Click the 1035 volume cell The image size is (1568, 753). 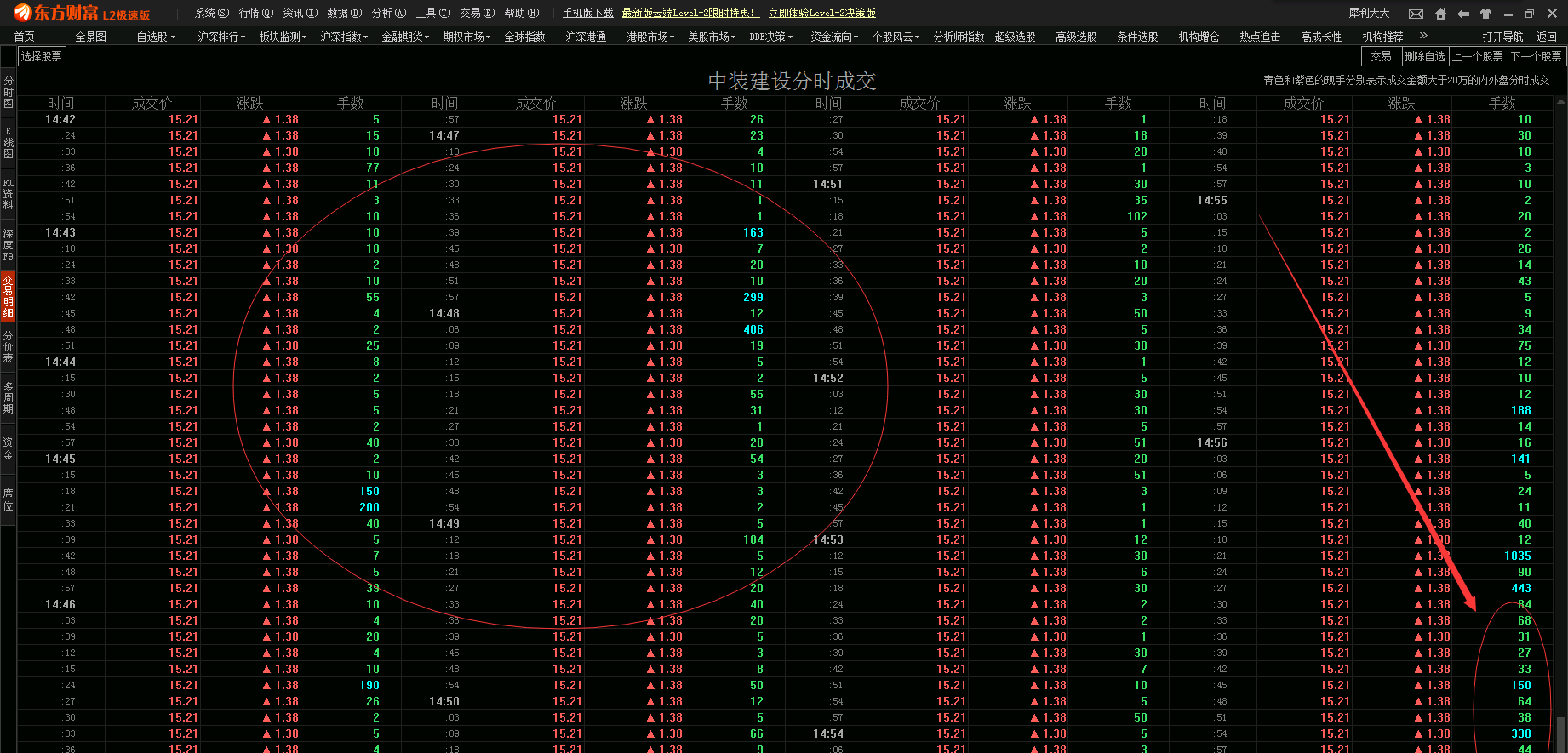(1517, 556)
